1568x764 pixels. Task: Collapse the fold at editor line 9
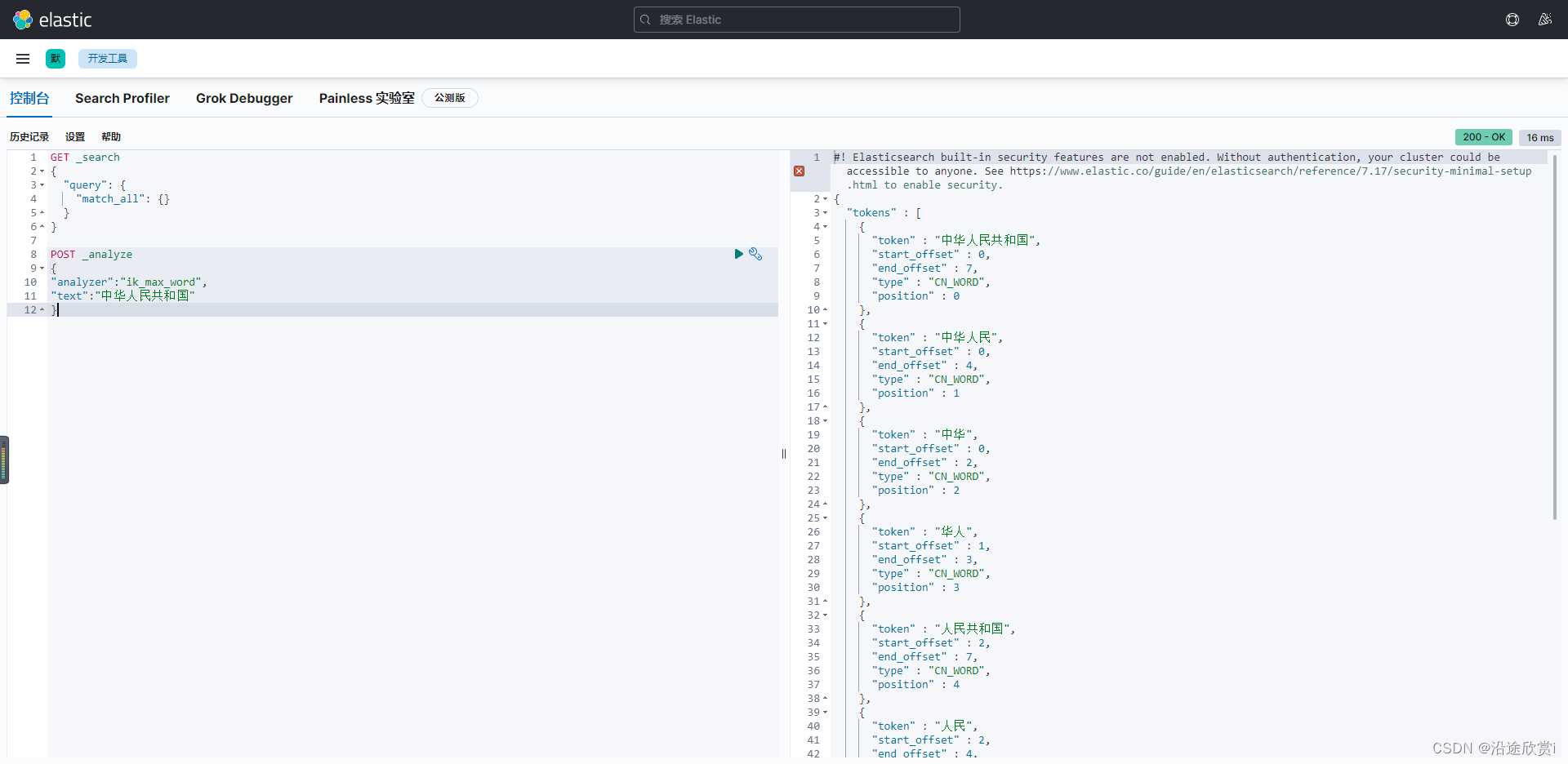(x=42, y=269)
